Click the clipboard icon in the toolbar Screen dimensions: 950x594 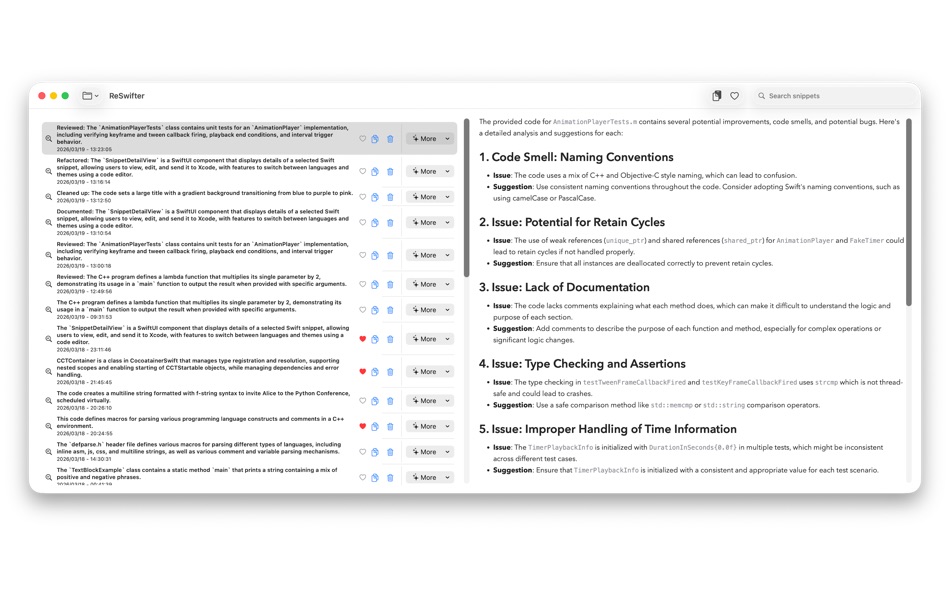(717, 95)
